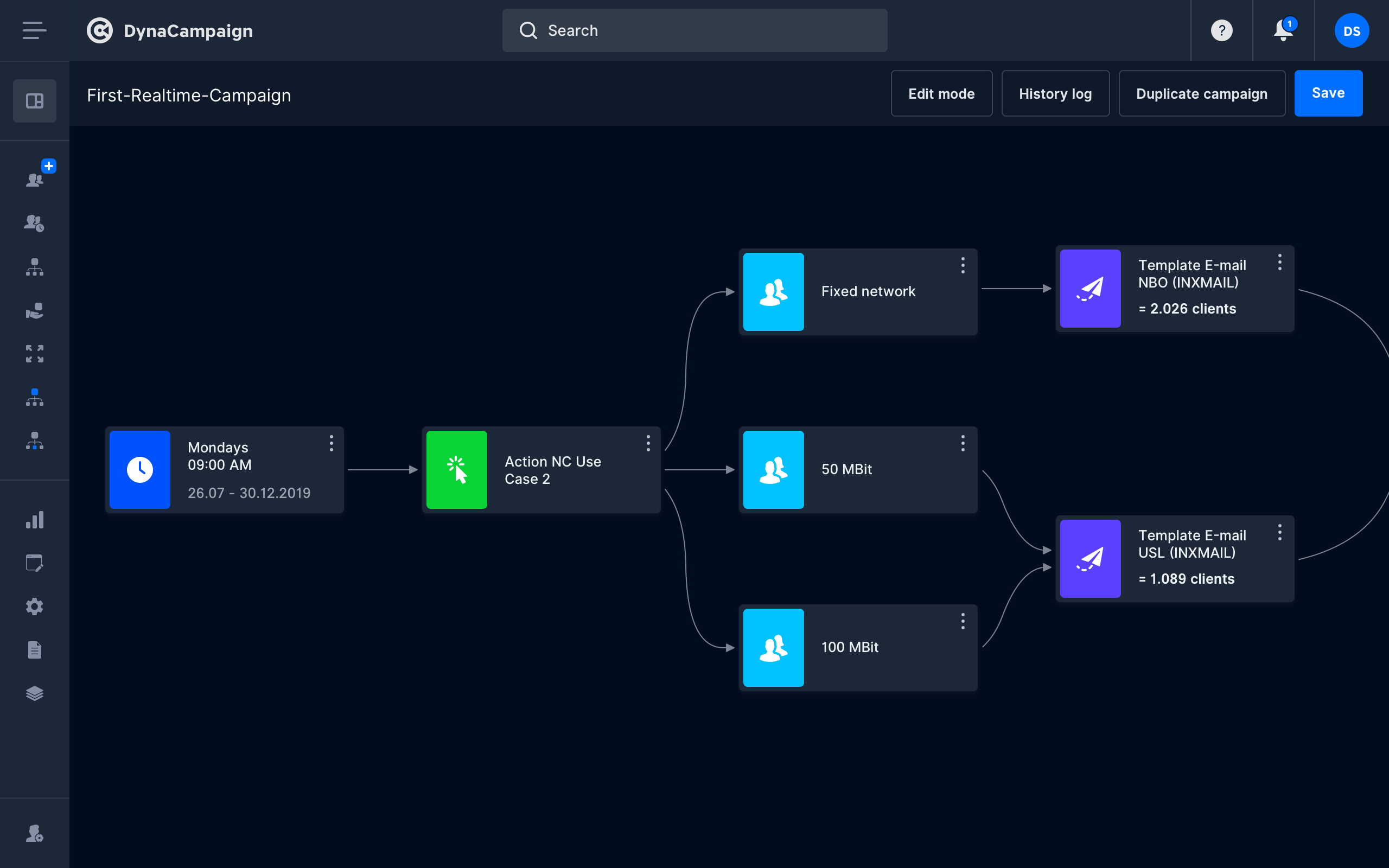Image resolution: width=1389 pixels, height=868 pixels.
Task: Open the DS user profile avatar
Action: point(1351,30)
